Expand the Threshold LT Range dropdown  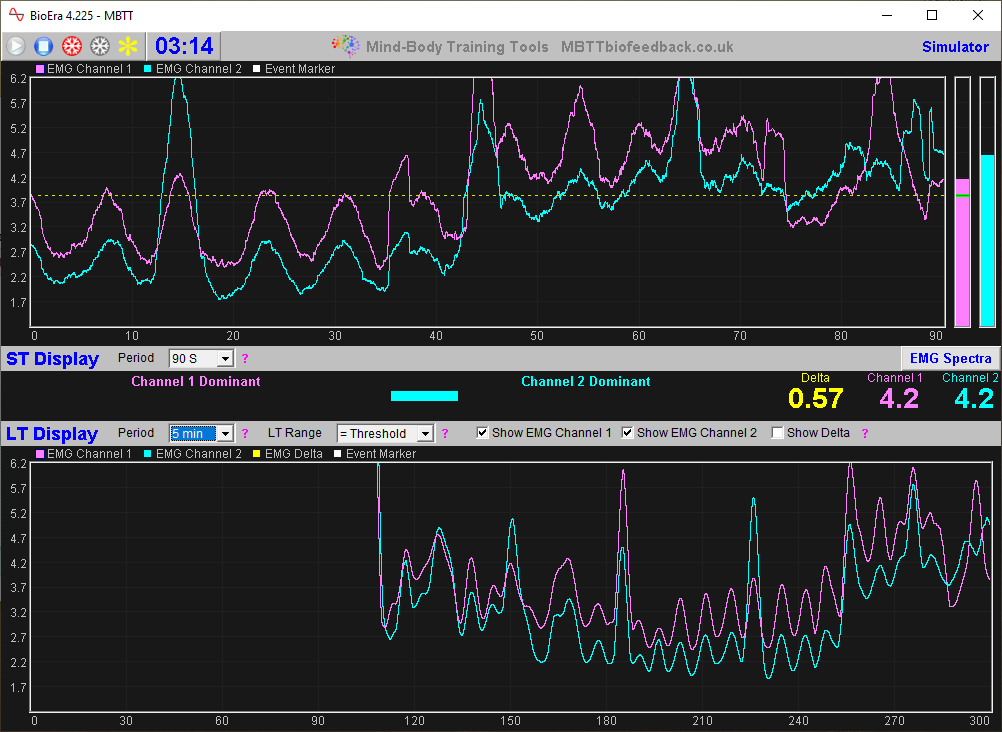tap(424, 432)
